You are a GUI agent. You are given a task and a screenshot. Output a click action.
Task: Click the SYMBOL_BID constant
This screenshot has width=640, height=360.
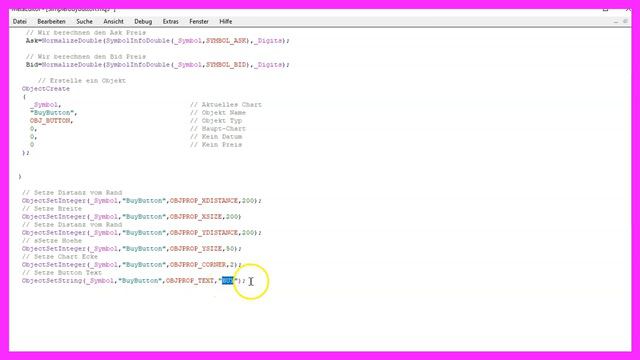click(226, 64)
